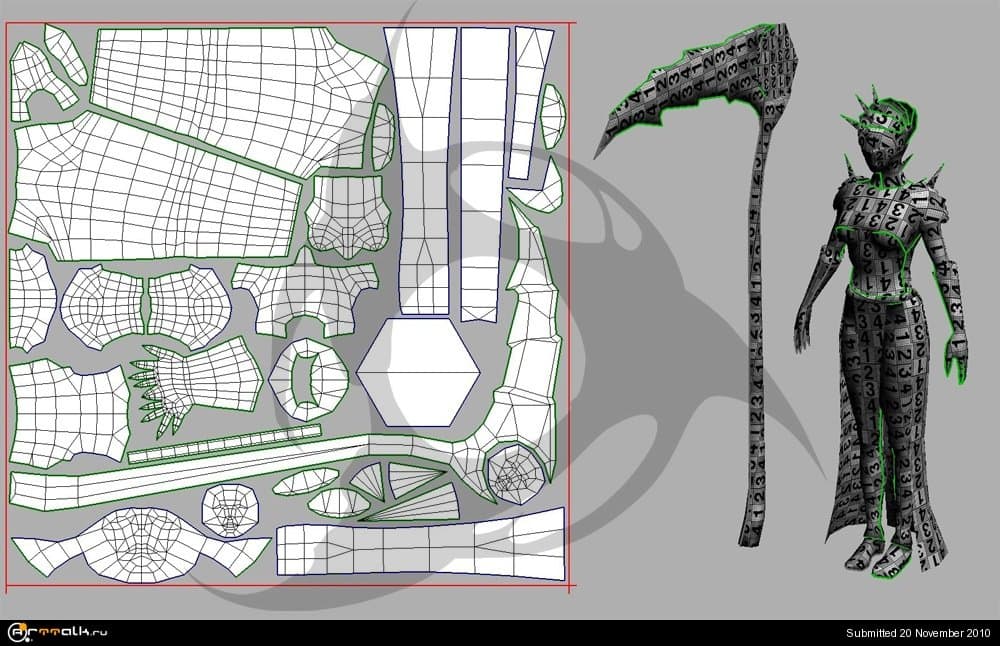
Task: Pick the ring-shaped donut UV island
Action: pos(308,378)
